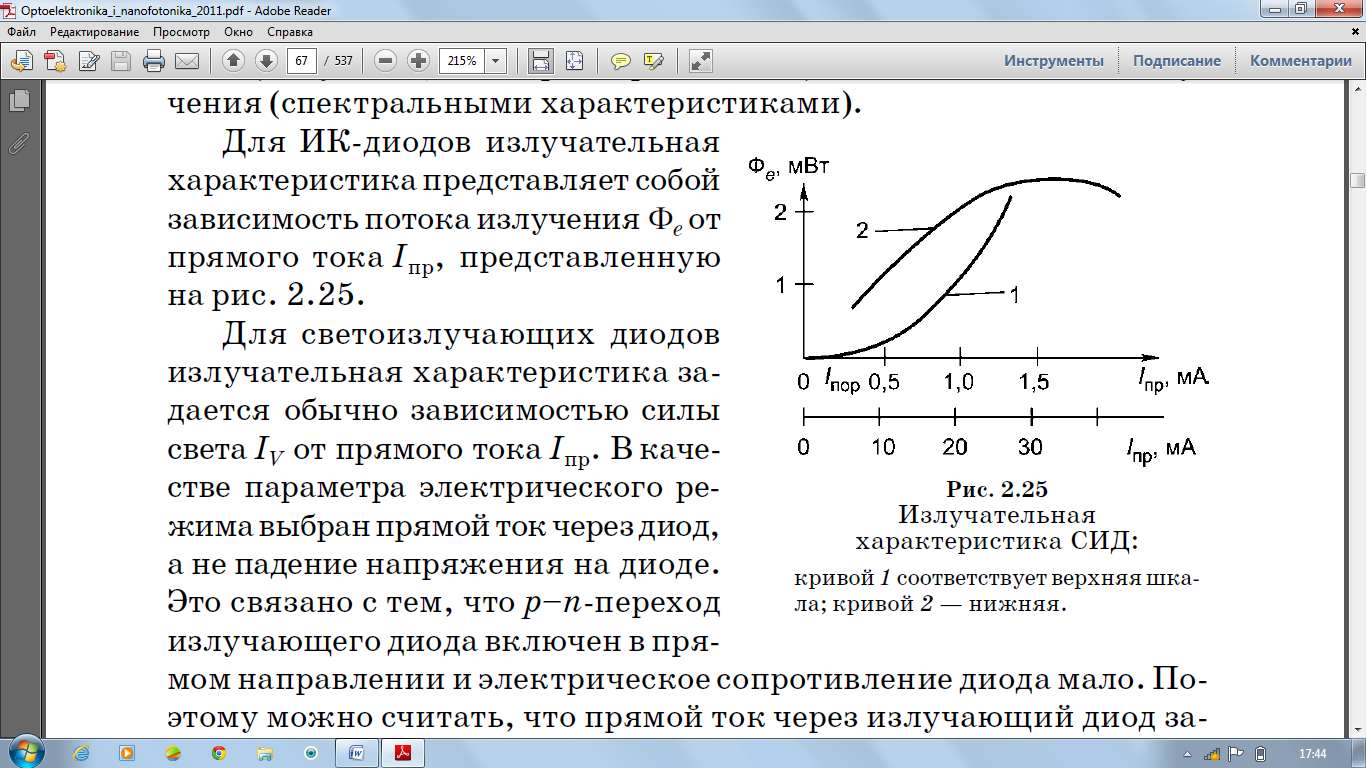1366x768 pixels.
Task: Switch to read mode expand icon
Action: point(701,61)
